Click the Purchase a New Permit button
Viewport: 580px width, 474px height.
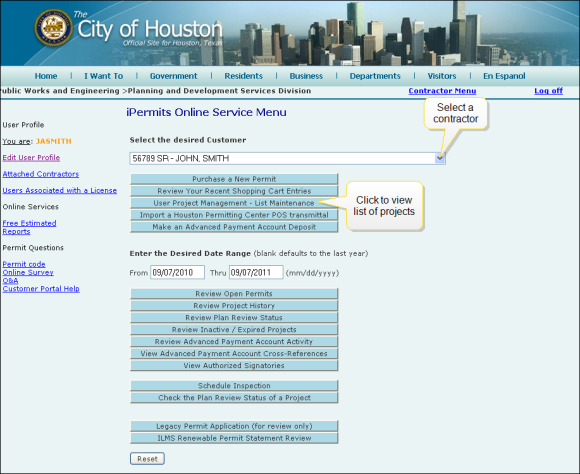tap(234, 179)
